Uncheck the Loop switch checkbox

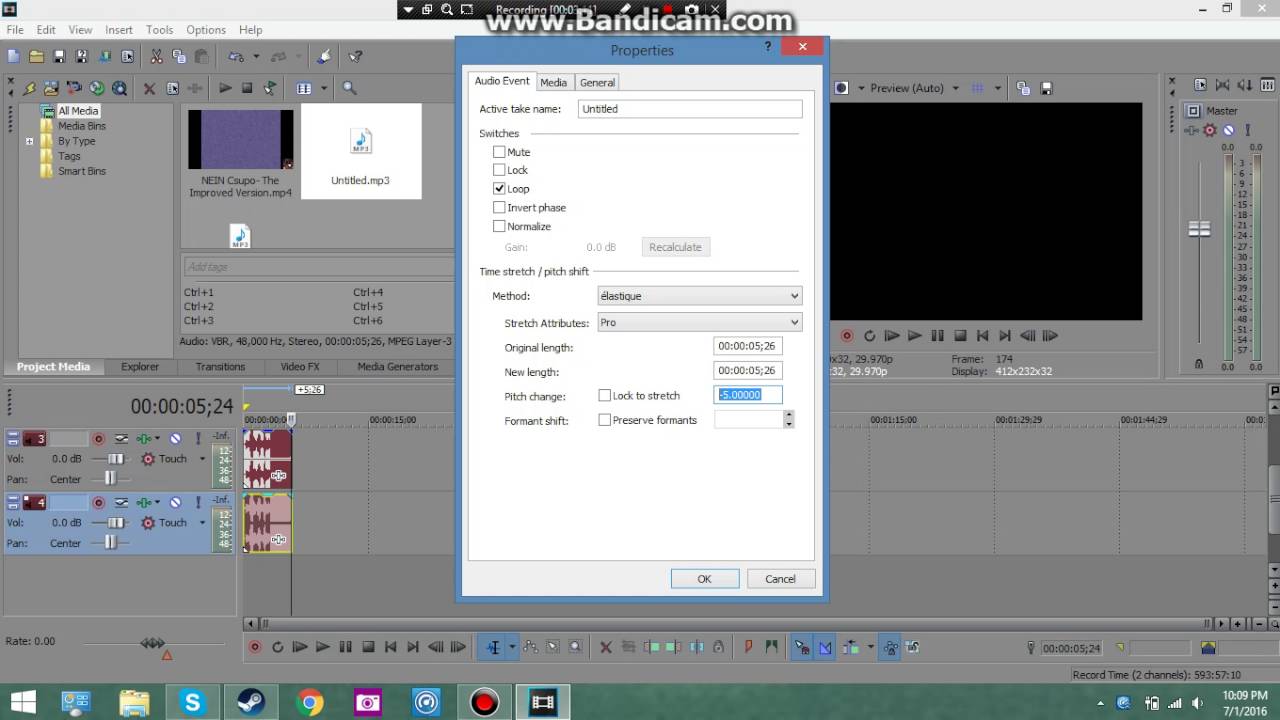pos(499,188)
